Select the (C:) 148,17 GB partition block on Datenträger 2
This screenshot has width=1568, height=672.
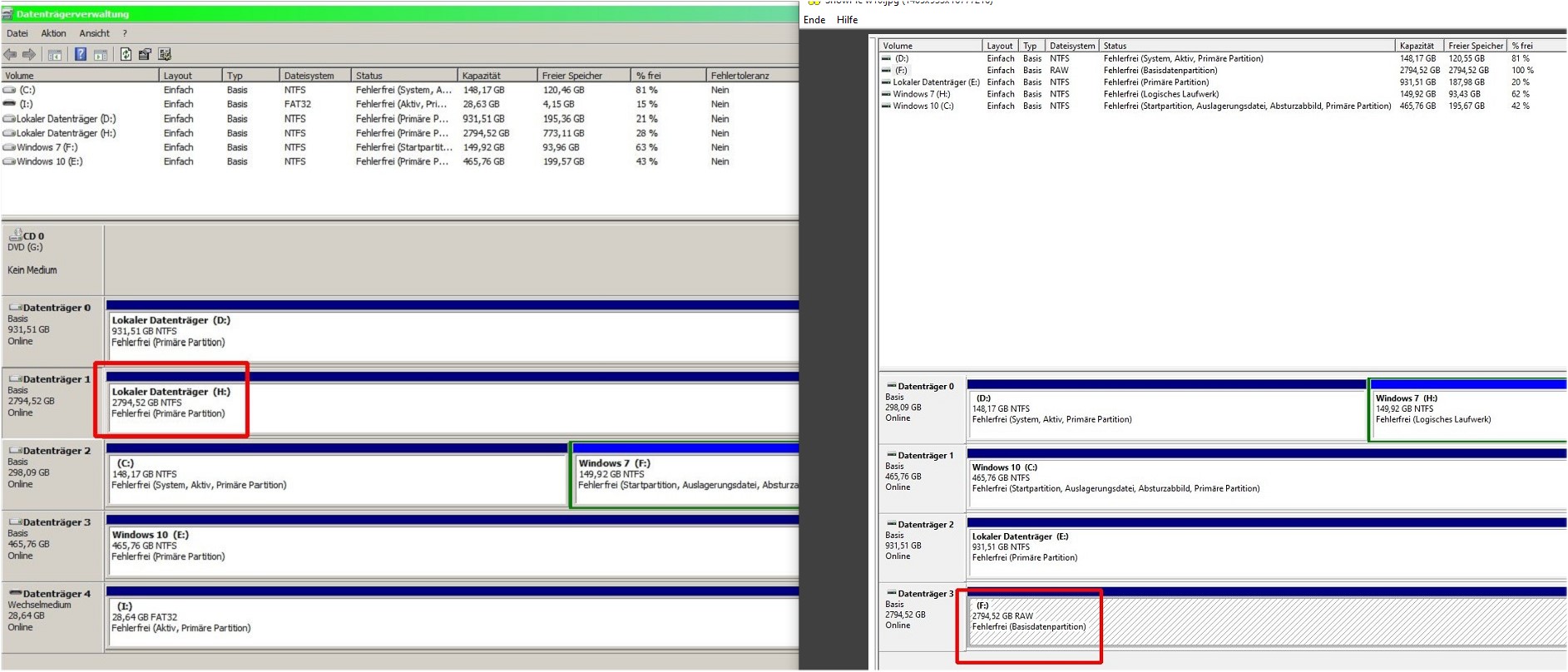click(x=337, y=479)
